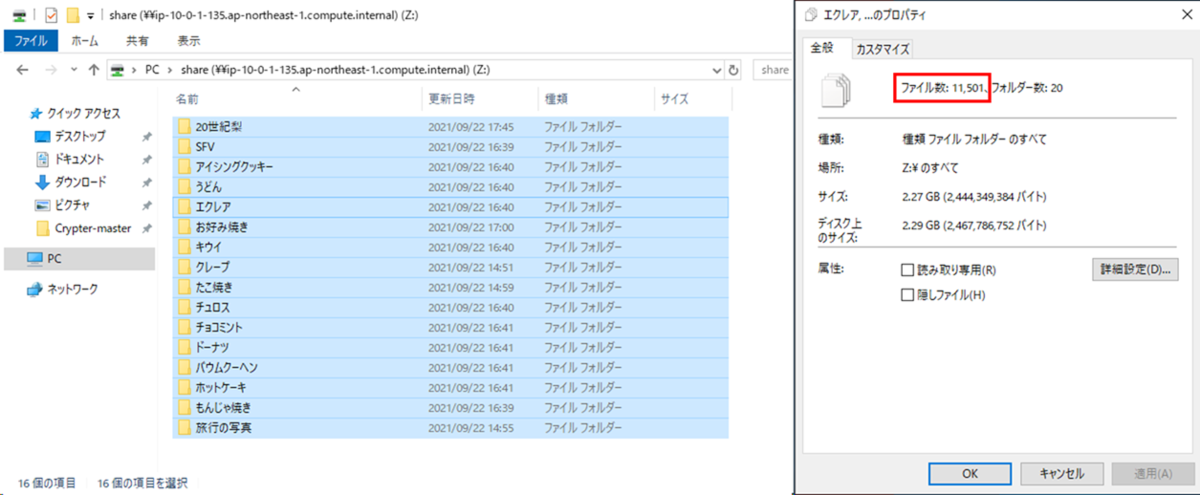Click the Forward navigation arrow
This screenshot has height=495, width=1200.
click(50, 70)
